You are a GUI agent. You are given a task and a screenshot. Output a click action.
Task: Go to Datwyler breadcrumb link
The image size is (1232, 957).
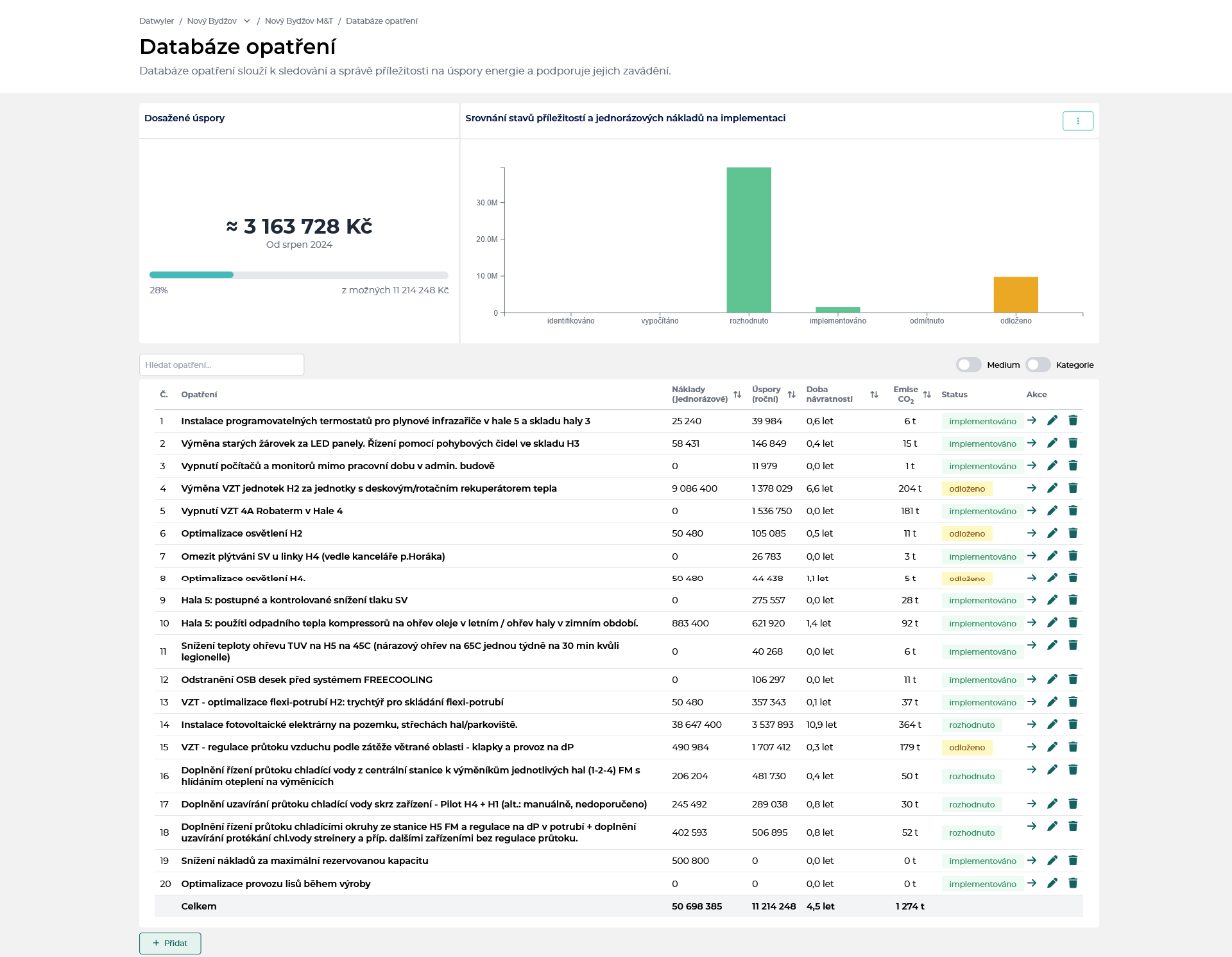pyautogui.click(x=157, y=21)
